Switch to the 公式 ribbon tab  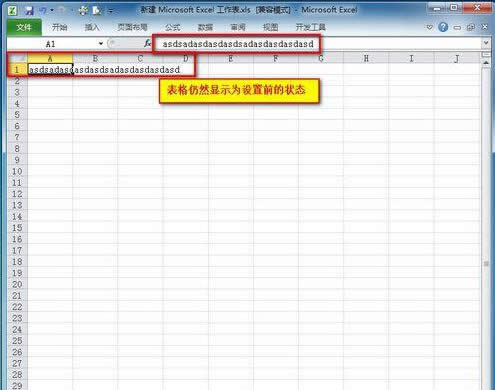coord(173,27)
